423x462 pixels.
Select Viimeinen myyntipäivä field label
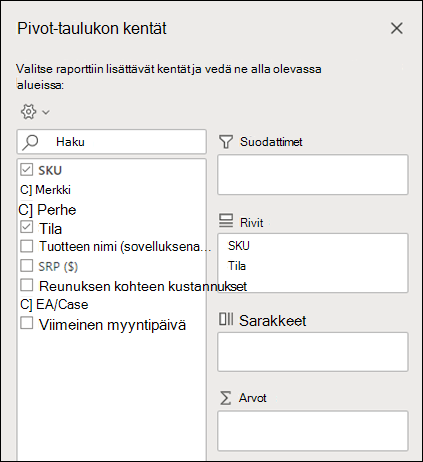[112, 325]
